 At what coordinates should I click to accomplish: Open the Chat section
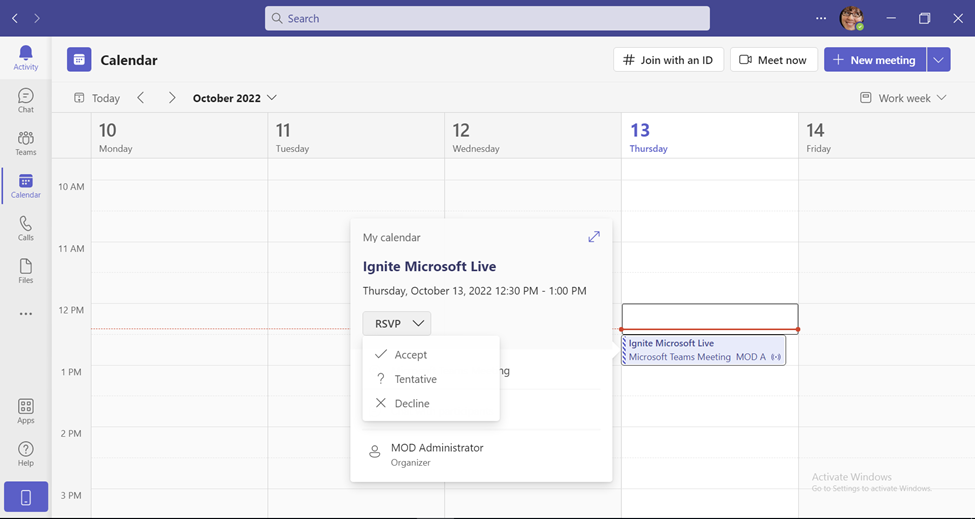25,100
